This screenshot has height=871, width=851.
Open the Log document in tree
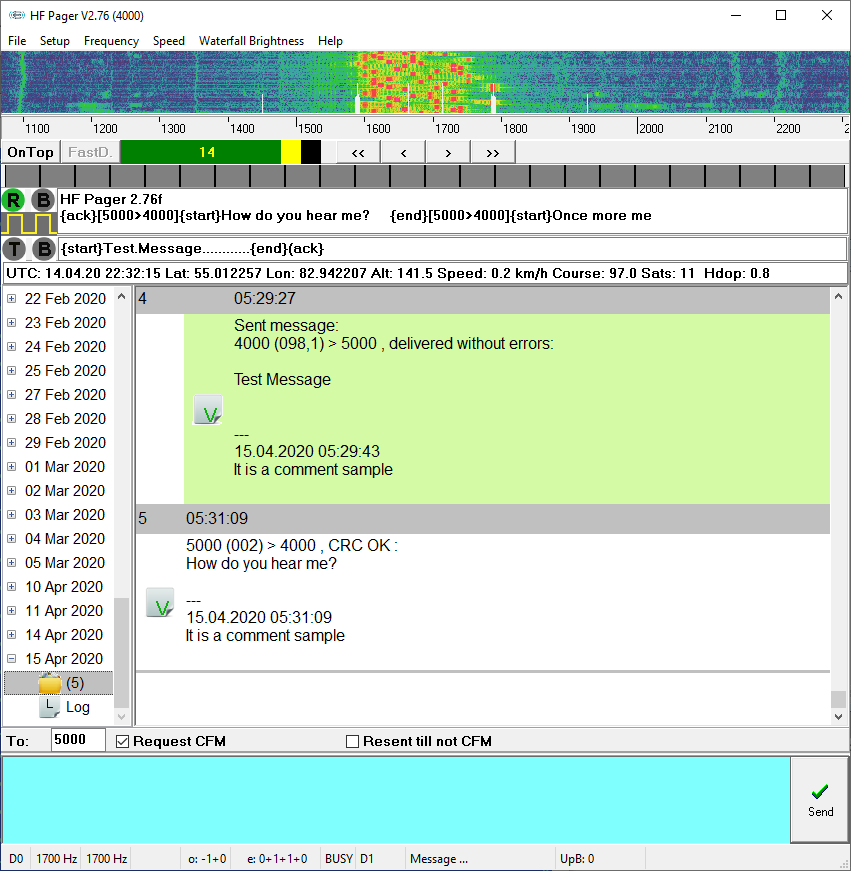[x=50, y=707]
